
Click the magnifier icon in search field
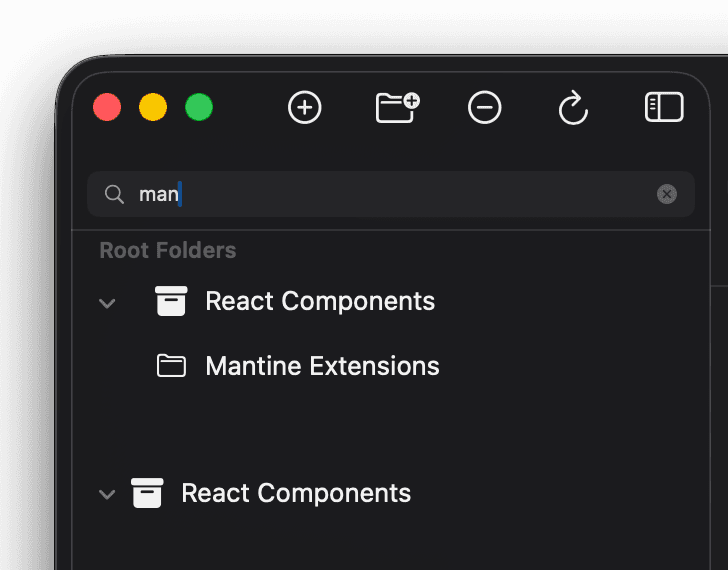pos(114,194)
